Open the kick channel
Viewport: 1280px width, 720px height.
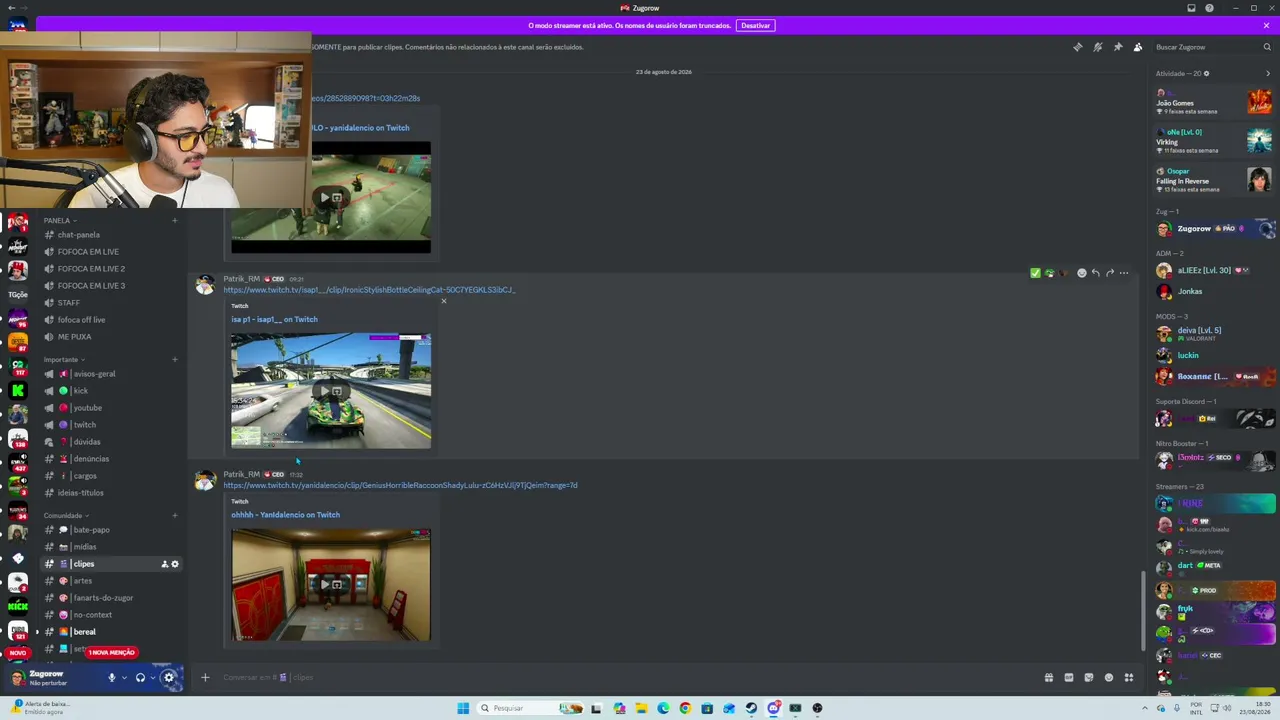click(x=111, y=391)
